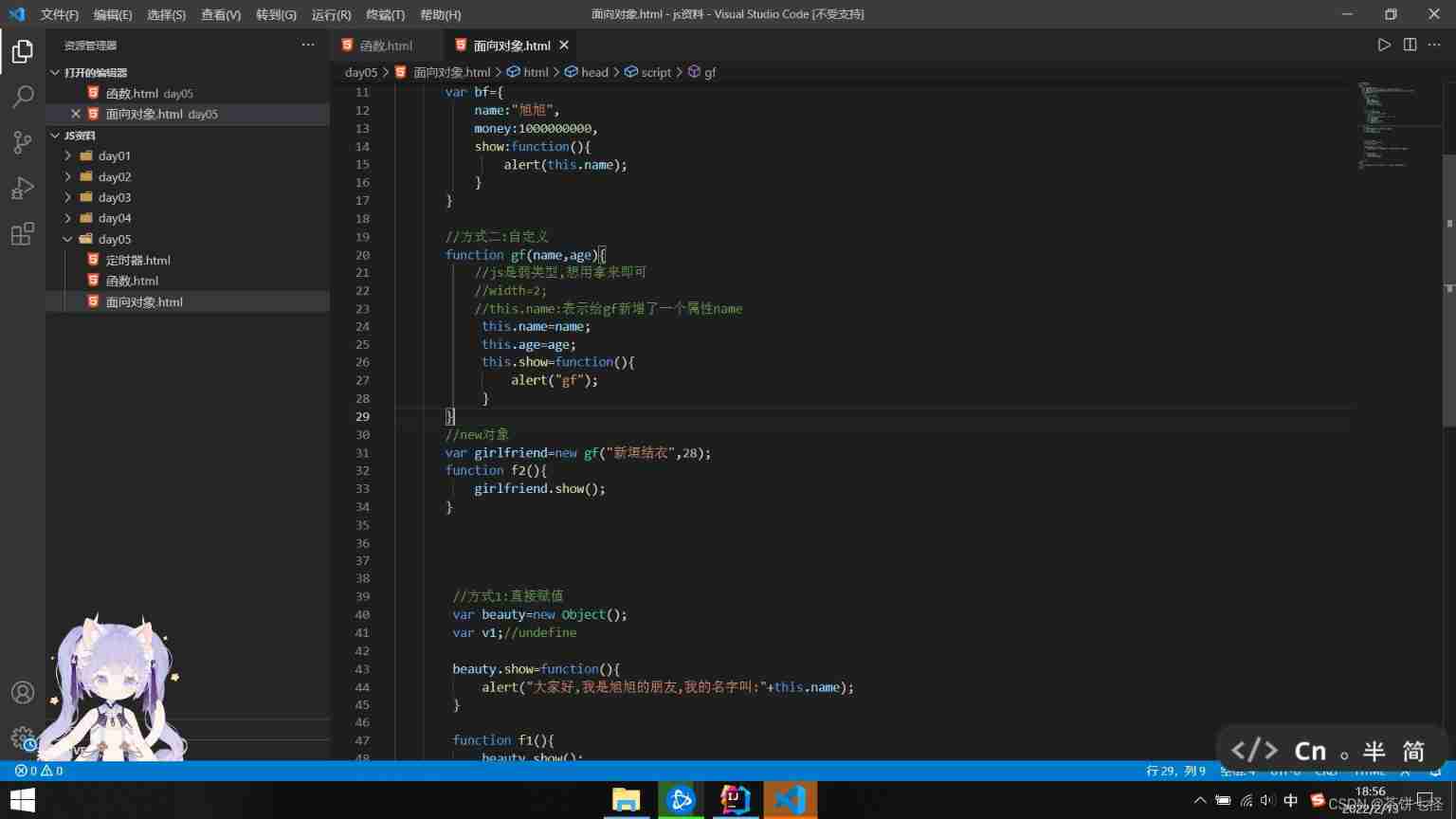Open Windows Start menu
Screen dimensions: 1456x819
(x=23, y=800)
